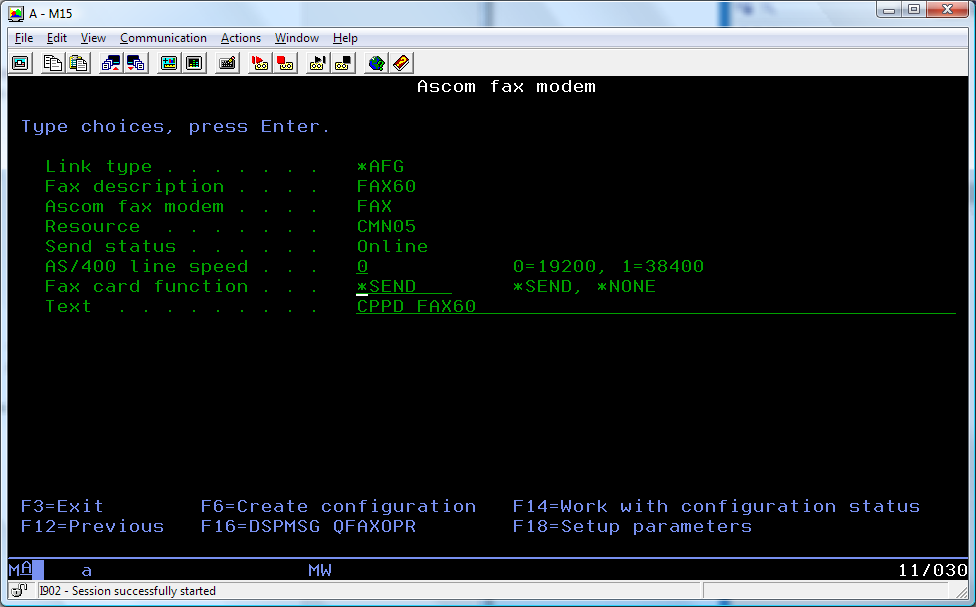Open the File menu
This screenshot has width=976, height=607.
pyautogui.click(x=24, y=38)
